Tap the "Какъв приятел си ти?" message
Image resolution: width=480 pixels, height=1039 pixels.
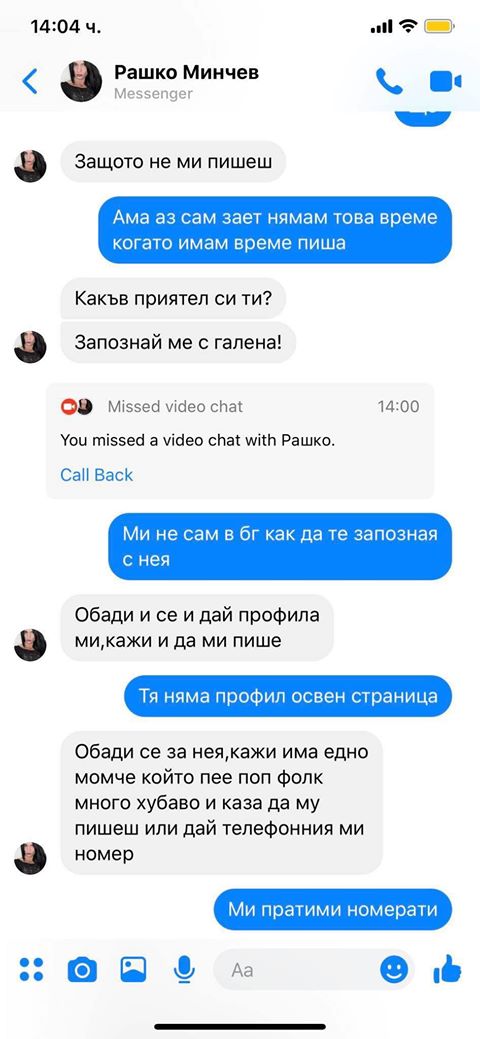click(173, 298)
